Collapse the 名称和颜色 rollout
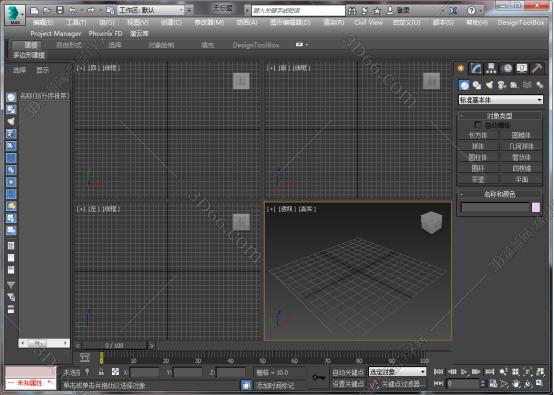The width and height of the screenshot is (554, 395). click(x=500, y=194)
